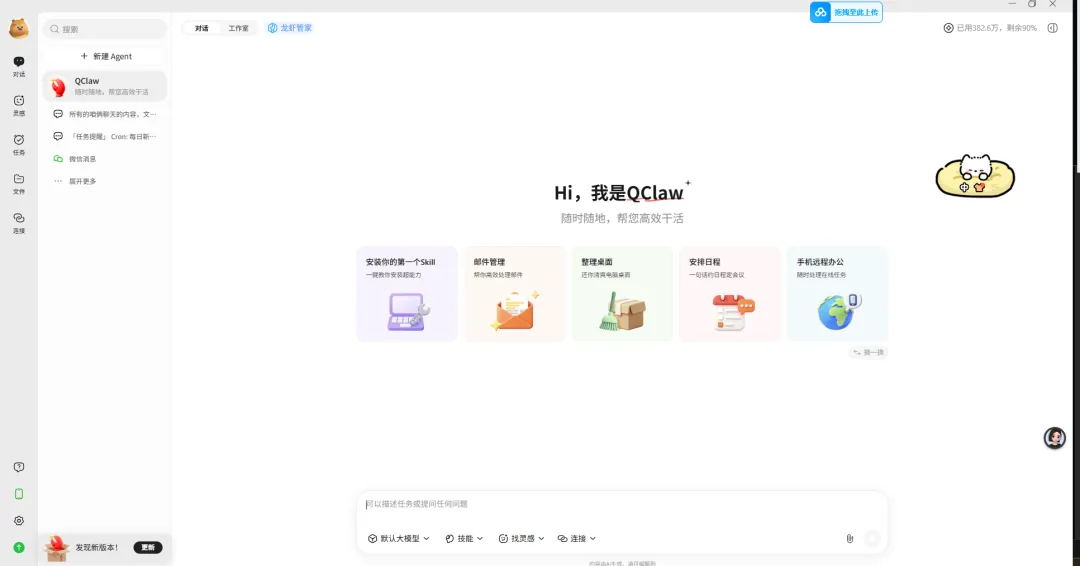The image size is (1080, 566).
Task: Click the 可以描述任务或提问任何问题 message input
Action: [x=622, y=505]
